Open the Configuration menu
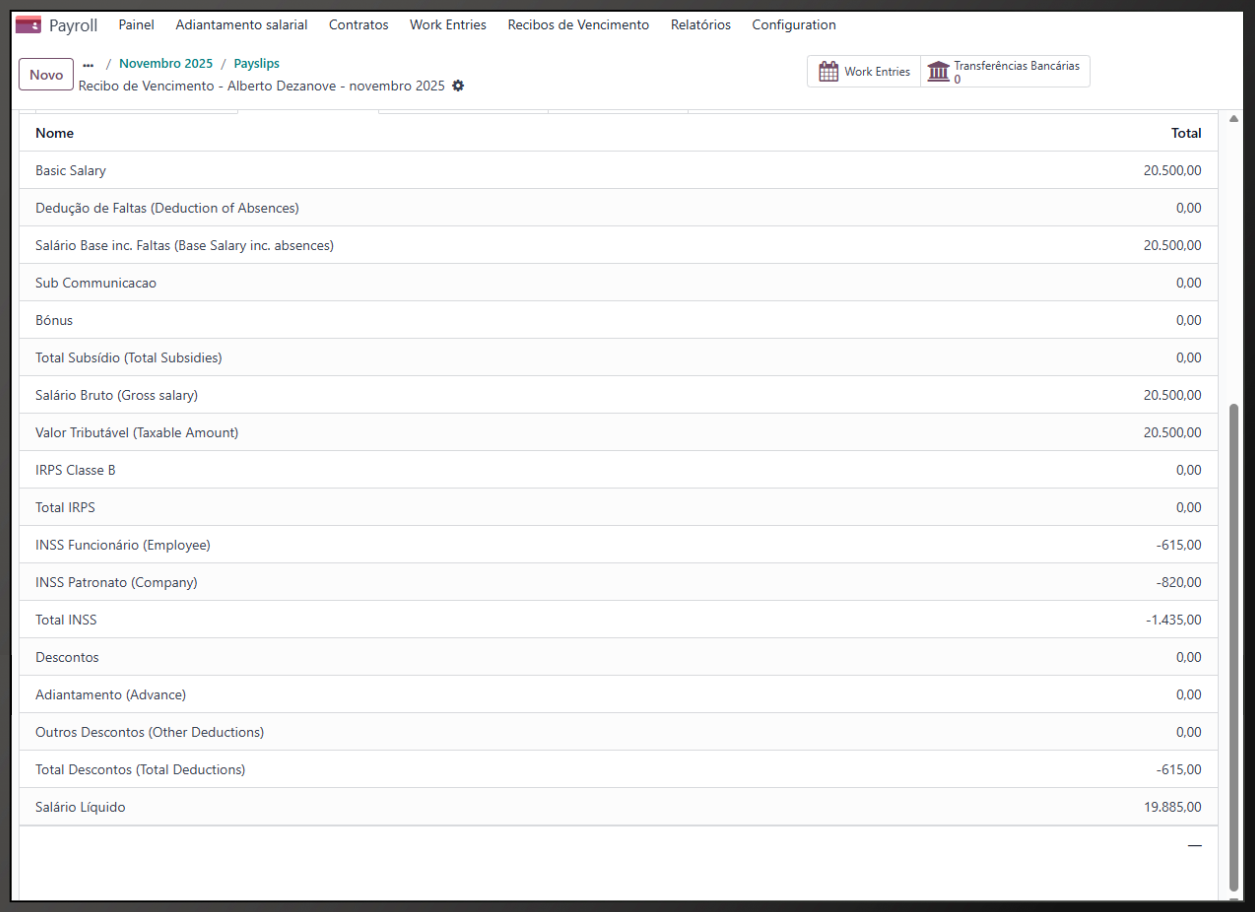This screenshot has height=912, width=1255. 793,25
